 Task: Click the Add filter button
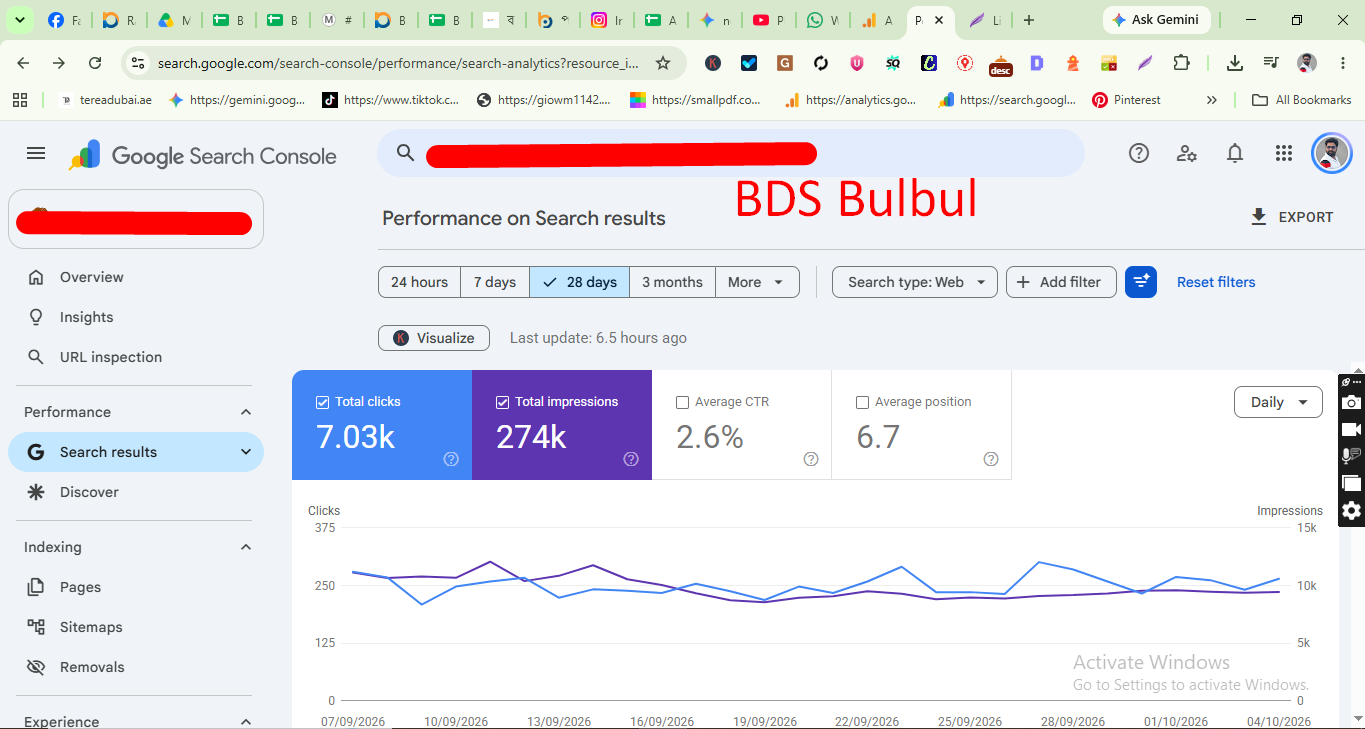pos(1059,282)
